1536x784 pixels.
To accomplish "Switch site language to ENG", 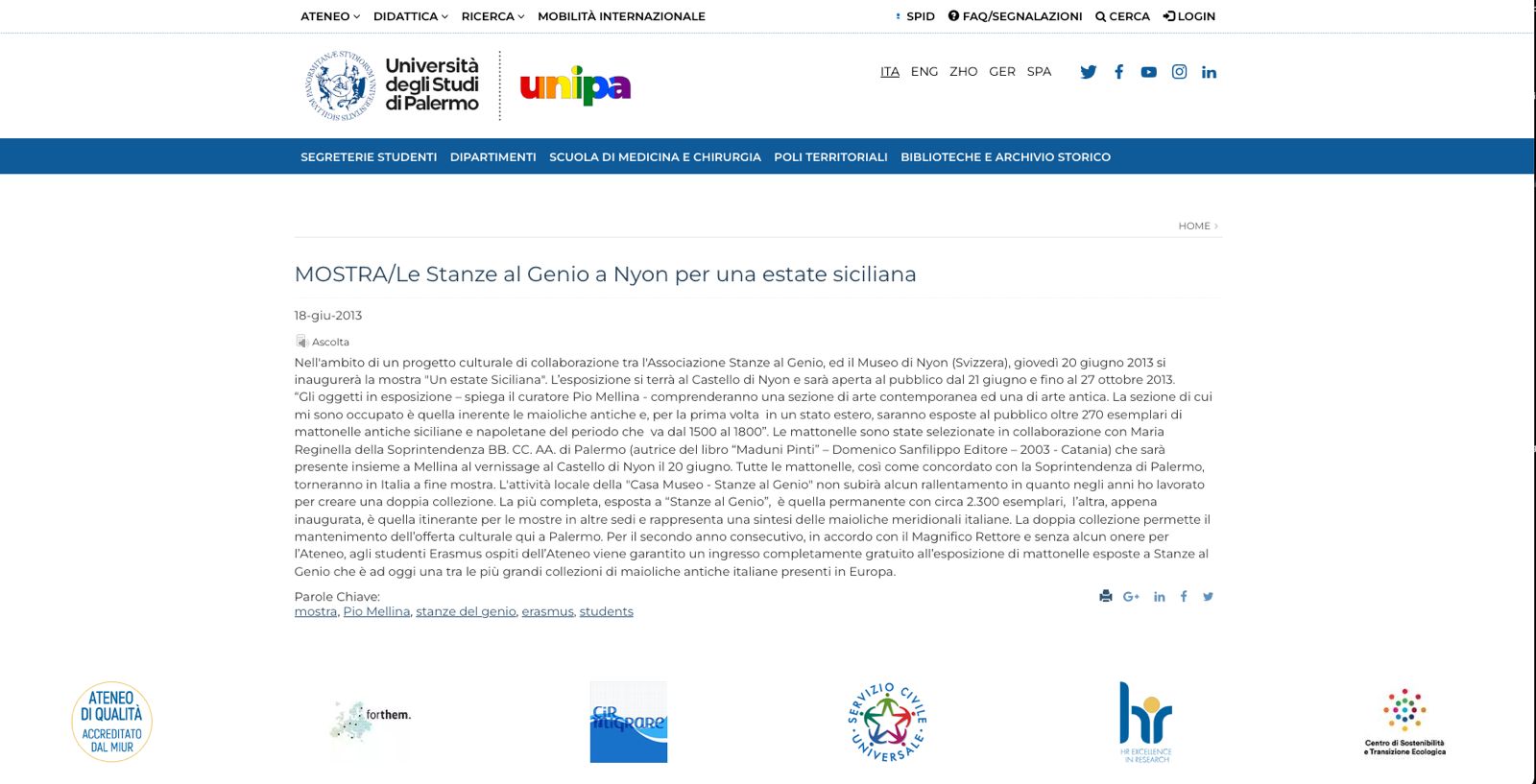I will (924, 72).
